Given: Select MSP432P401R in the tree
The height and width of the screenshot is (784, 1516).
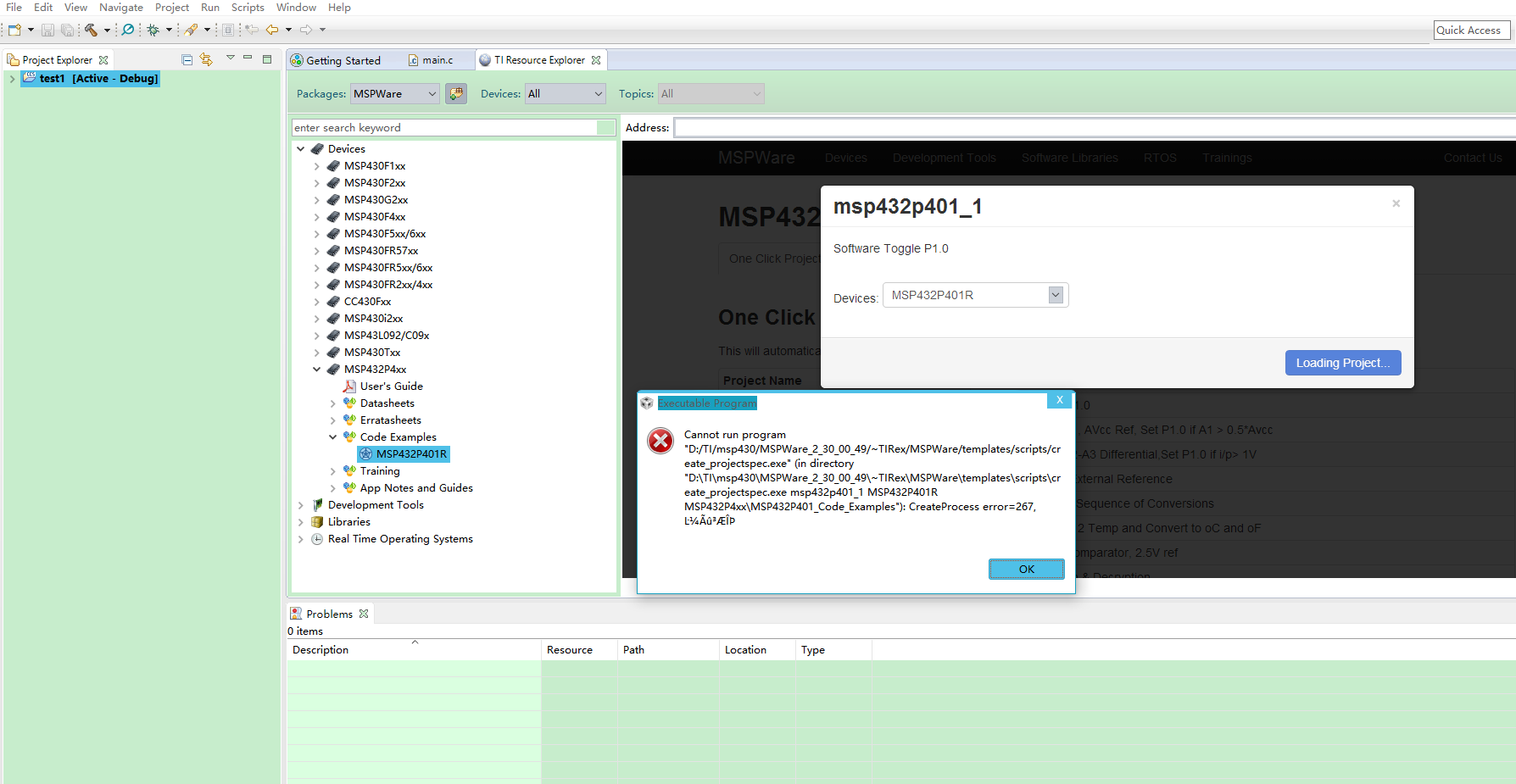Looking at the screenshot, I should (404, 454).
